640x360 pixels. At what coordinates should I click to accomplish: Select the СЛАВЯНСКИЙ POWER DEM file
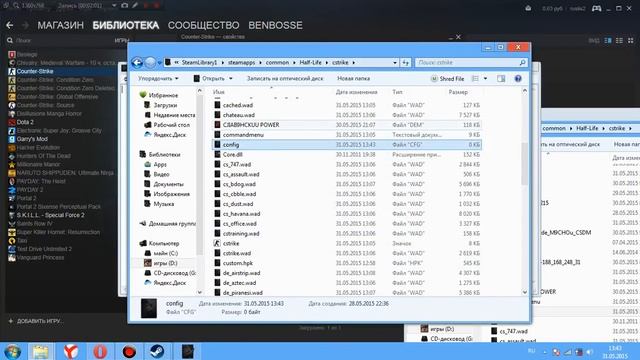point(347,125)
